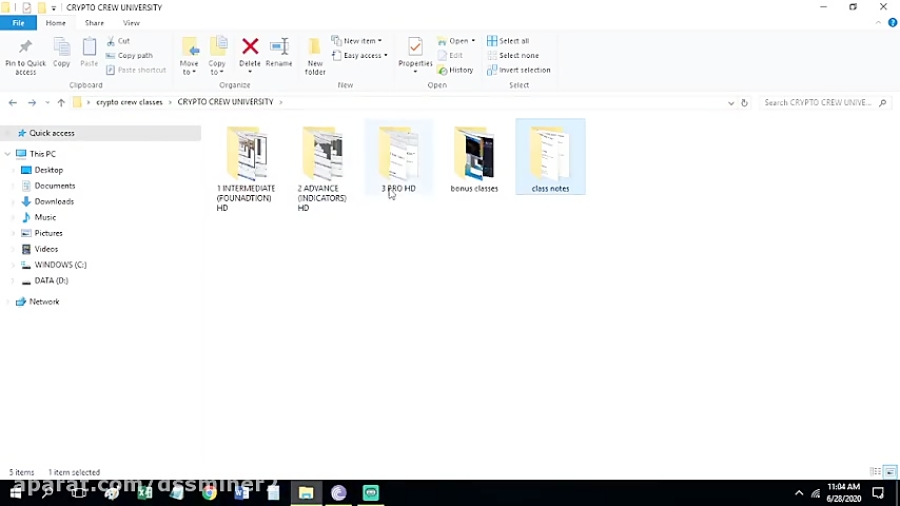Select Documents in the navigation pane
The width and height of the screenshot is (900, 506).
pyautogui.click(x=55, y=186)
